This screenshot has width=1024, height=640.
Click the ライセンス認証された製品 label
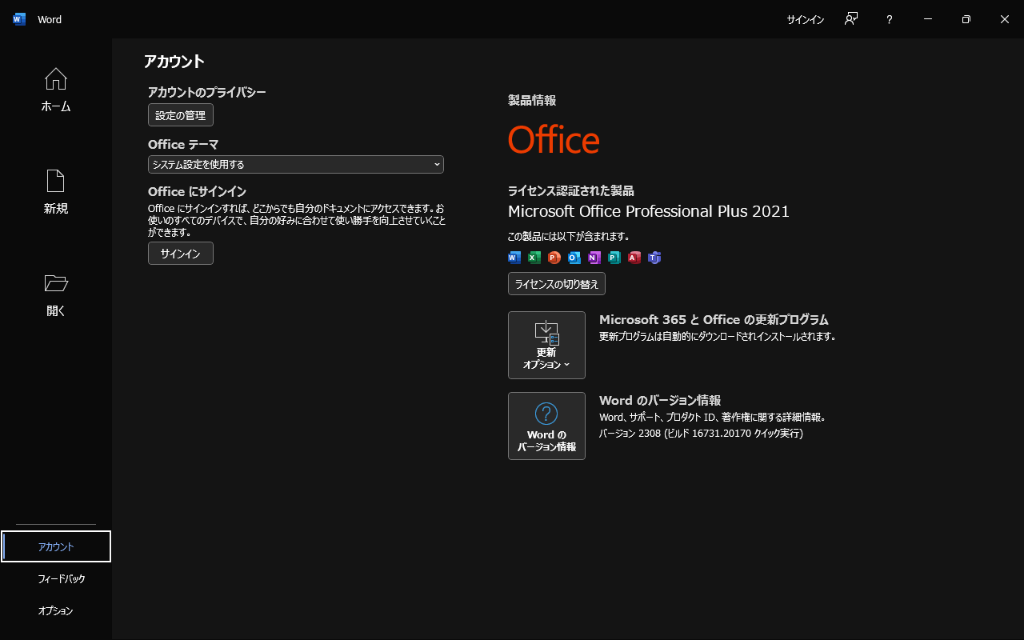pos(571,191)
